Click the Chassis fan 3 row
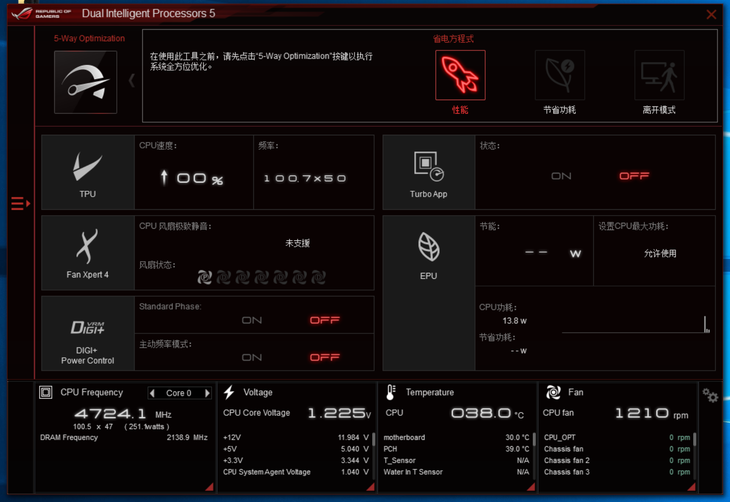730x502 pixels. tap(617, 472)
